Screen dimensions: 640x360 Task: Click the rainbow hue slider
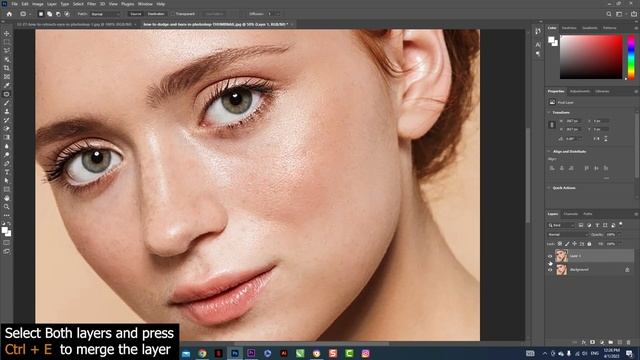coord(631,57)
